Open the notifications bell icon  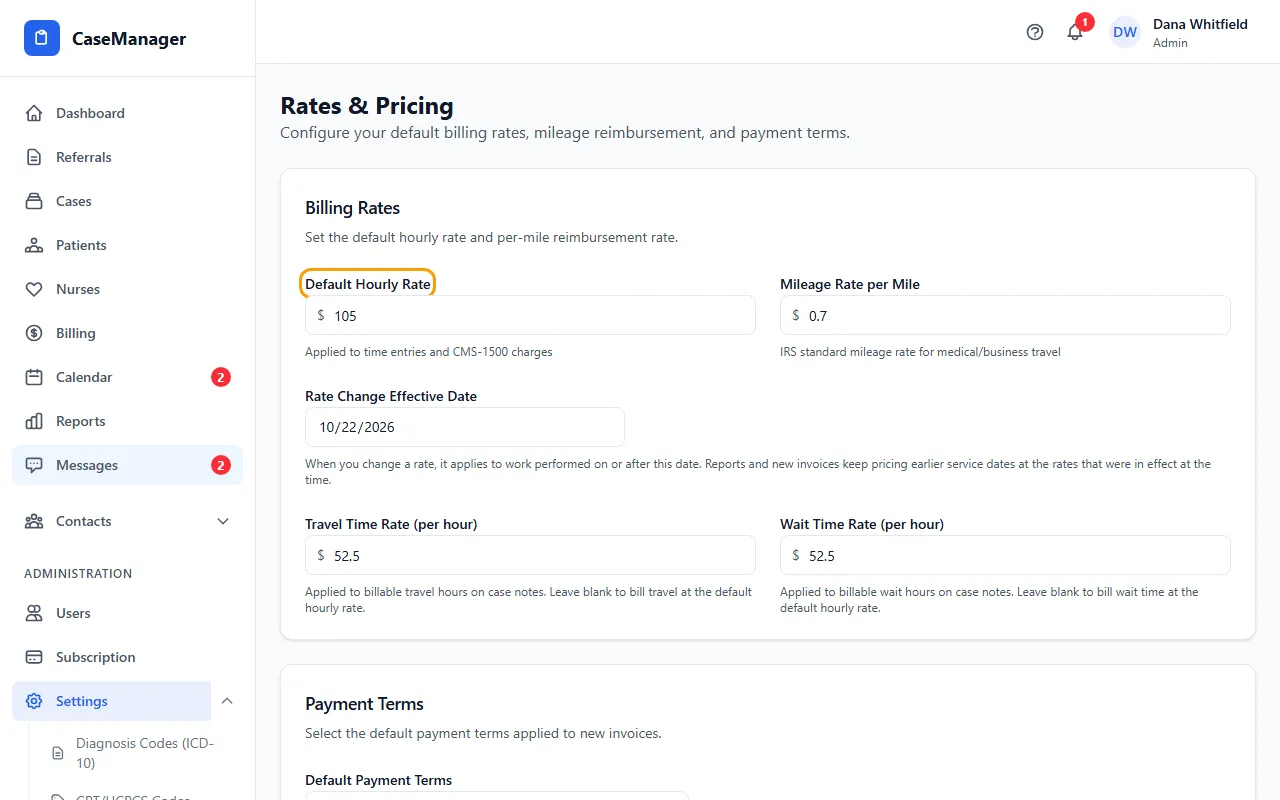(1075, 32)
